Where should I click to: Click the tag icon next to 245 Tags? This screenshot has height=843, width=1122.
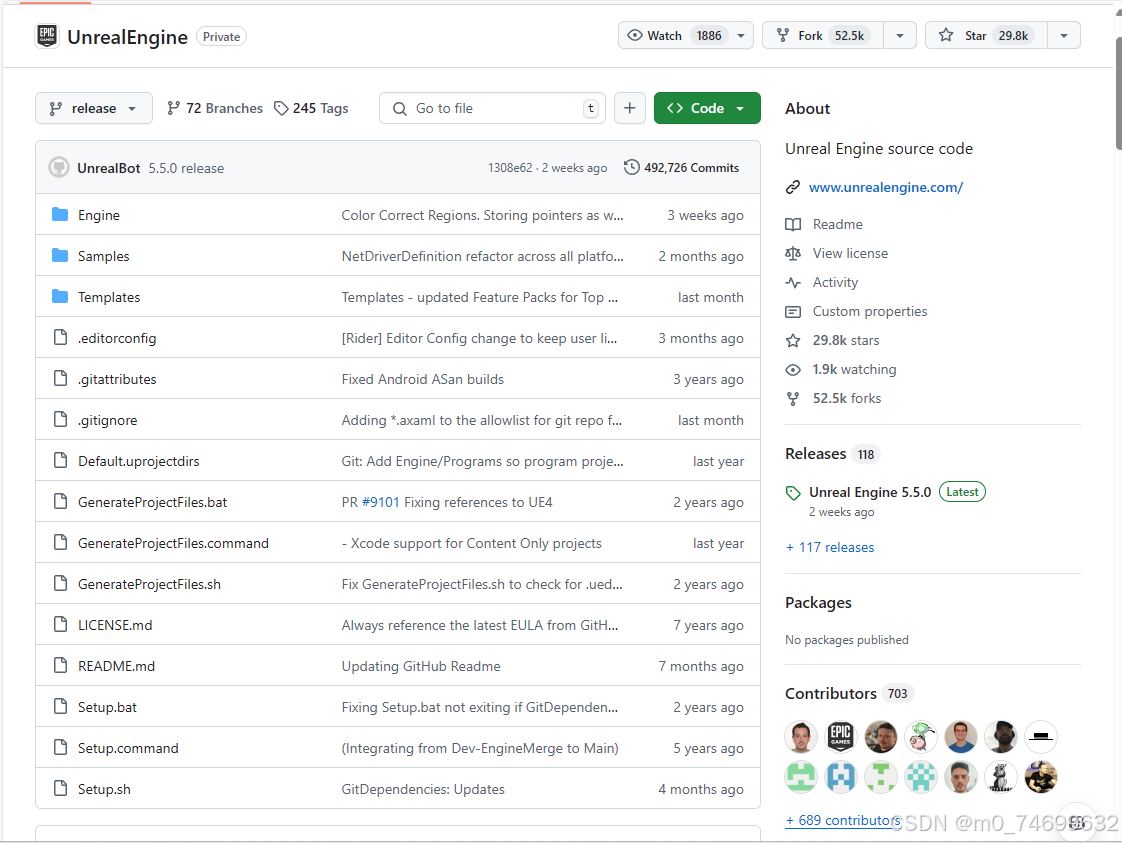pyautogui.click(x=281, y=108)
